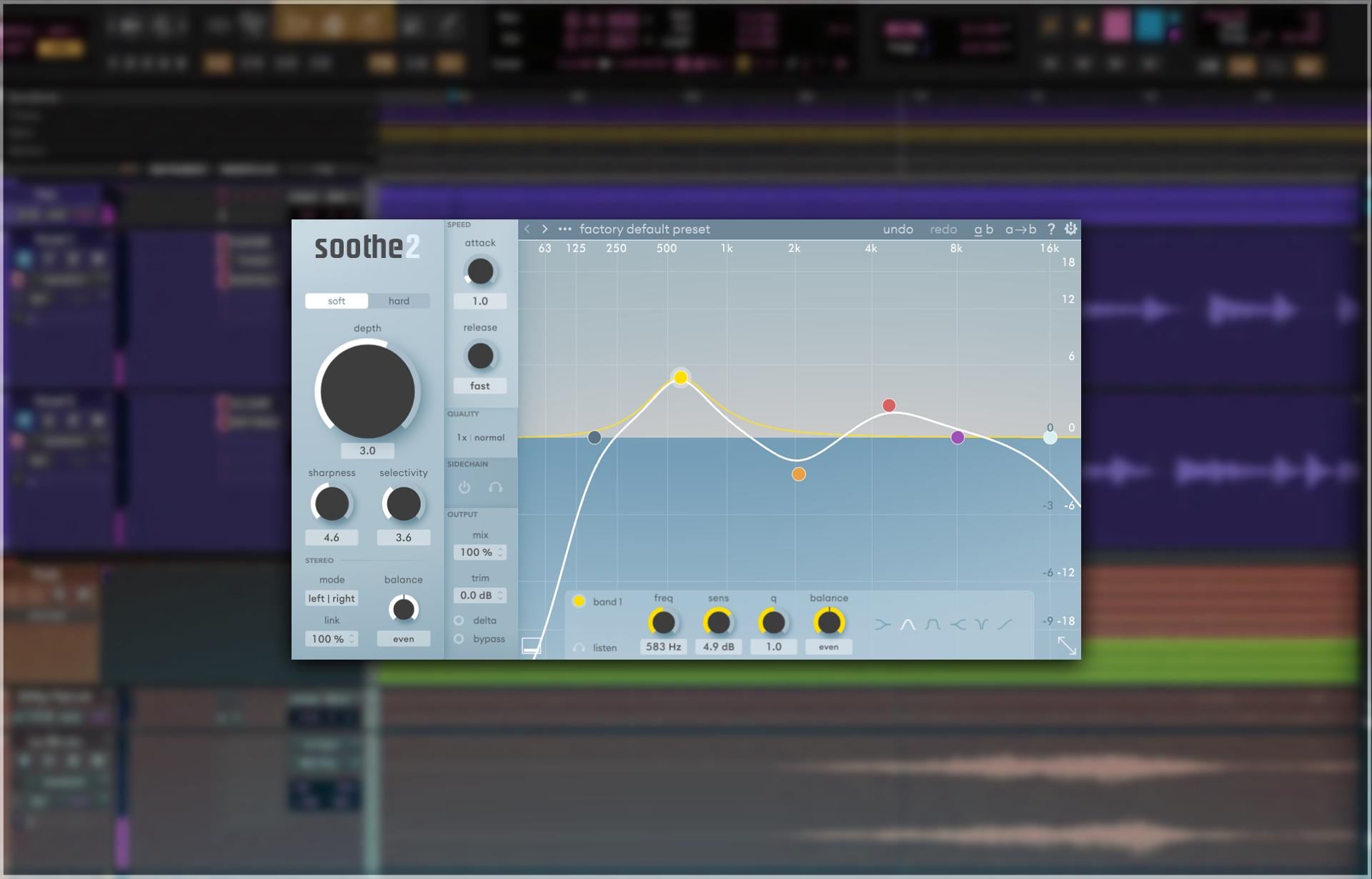Image resolution: width=1372 pixels, height=879 pixels.
Task: Click the depth knob
Action: click(x=367, y=390)
